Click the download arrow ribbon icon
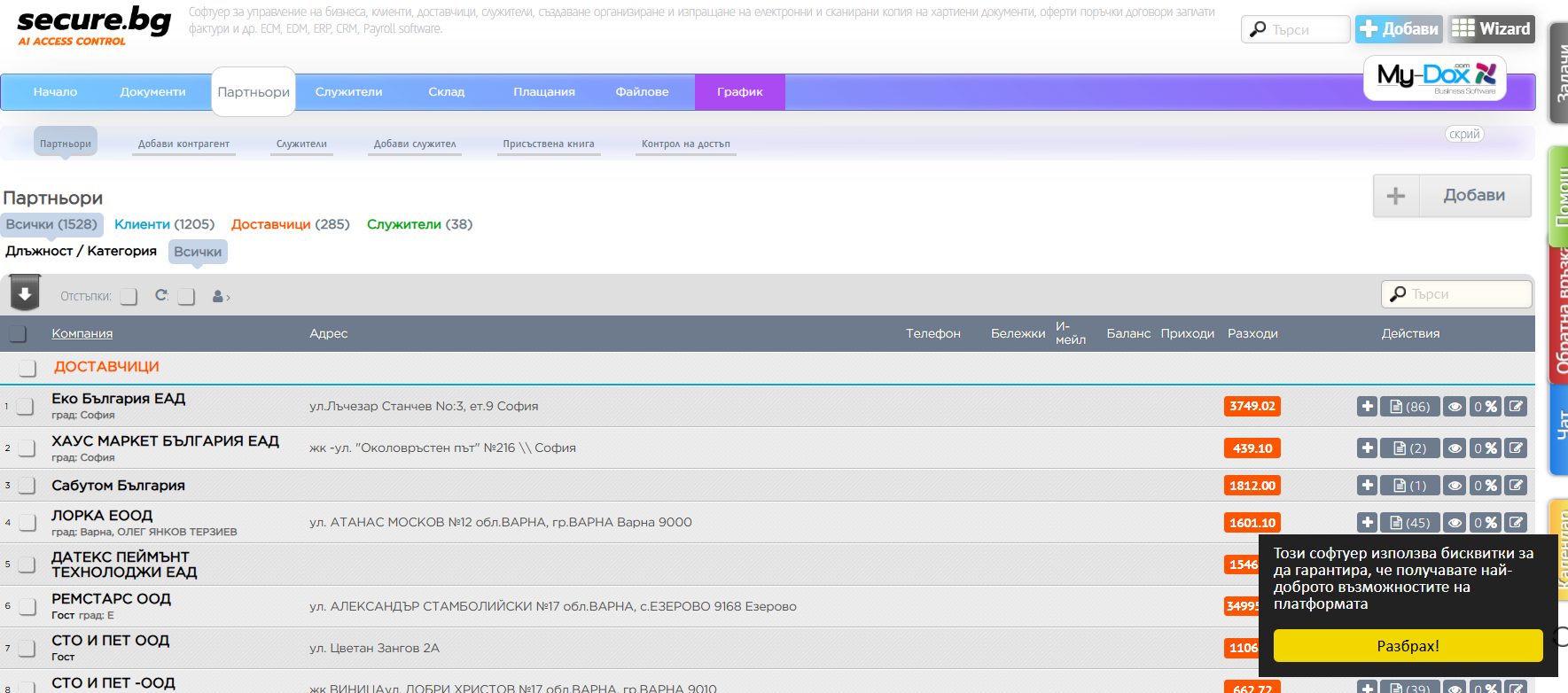Screen dimensions: 1568x693 [x=25, y=293]
